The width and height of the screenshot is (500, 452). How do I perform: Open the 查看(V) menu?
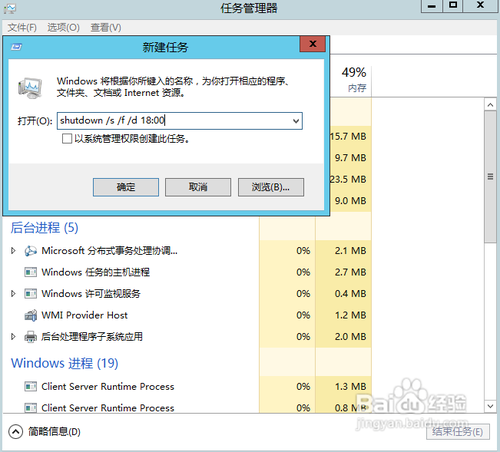click(x=106, y=27)
